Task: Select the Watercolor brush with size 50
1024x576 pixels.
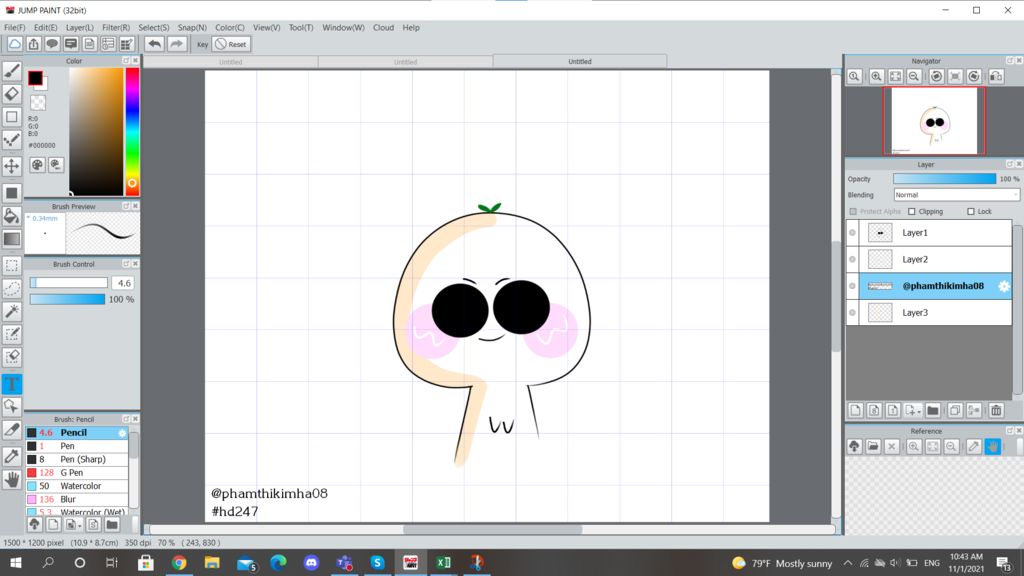Action: [77, 486]
